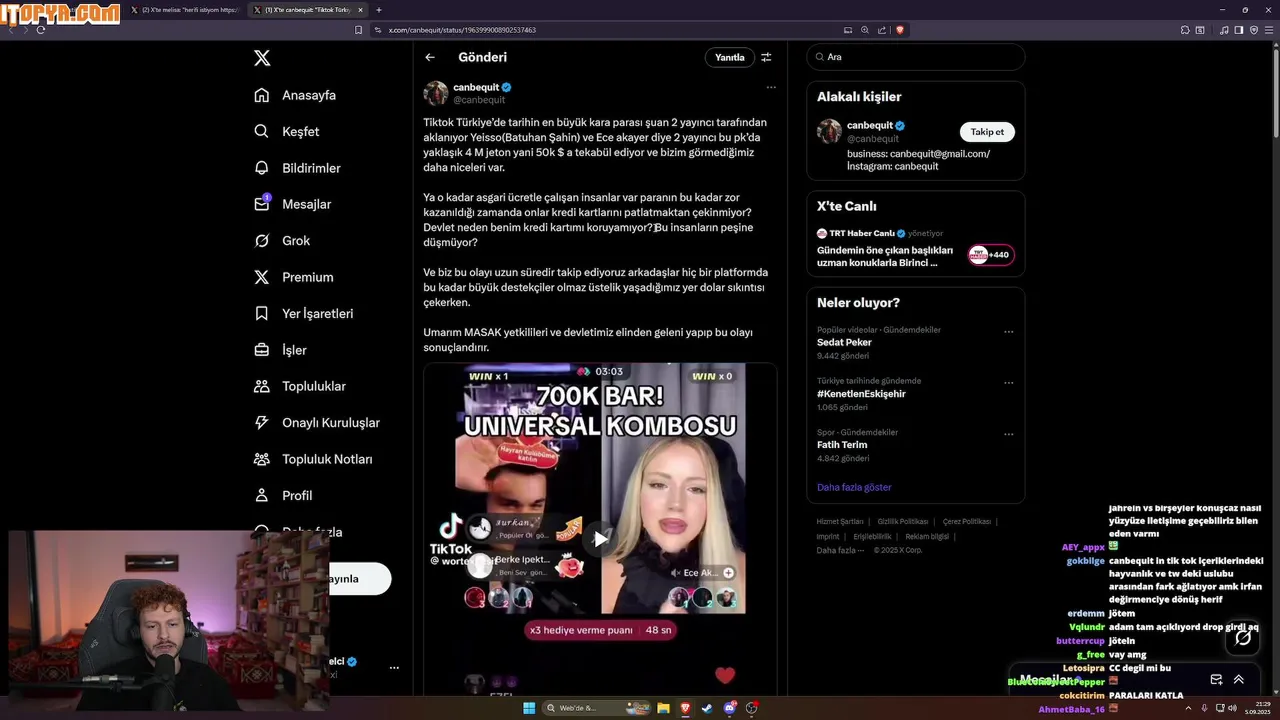Bookmark this page in address bar
Image resolution: width=1280 pixels, height=720 pixels.
(358, 30)
